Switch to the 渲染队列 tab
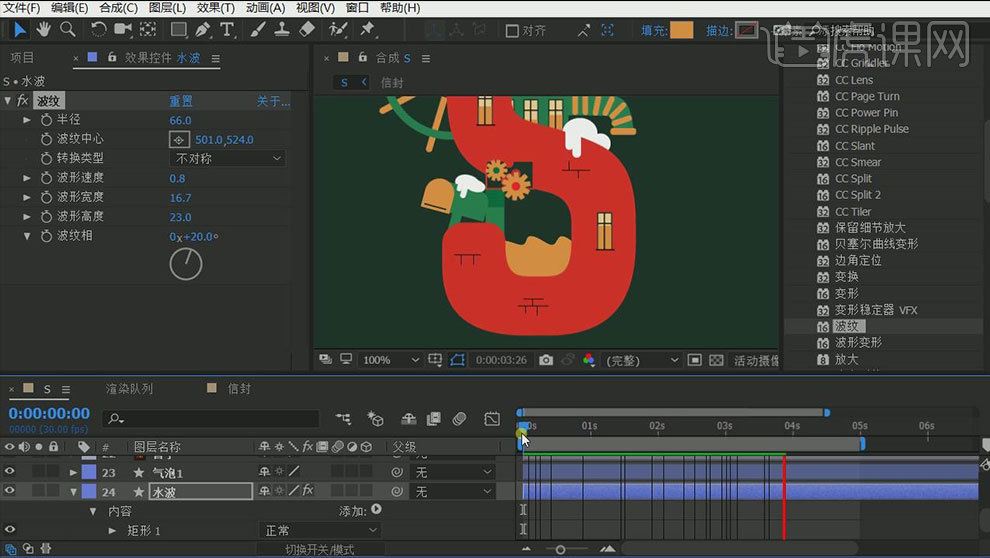Screen dimensions: 990x558 click(x=129, y=389)
